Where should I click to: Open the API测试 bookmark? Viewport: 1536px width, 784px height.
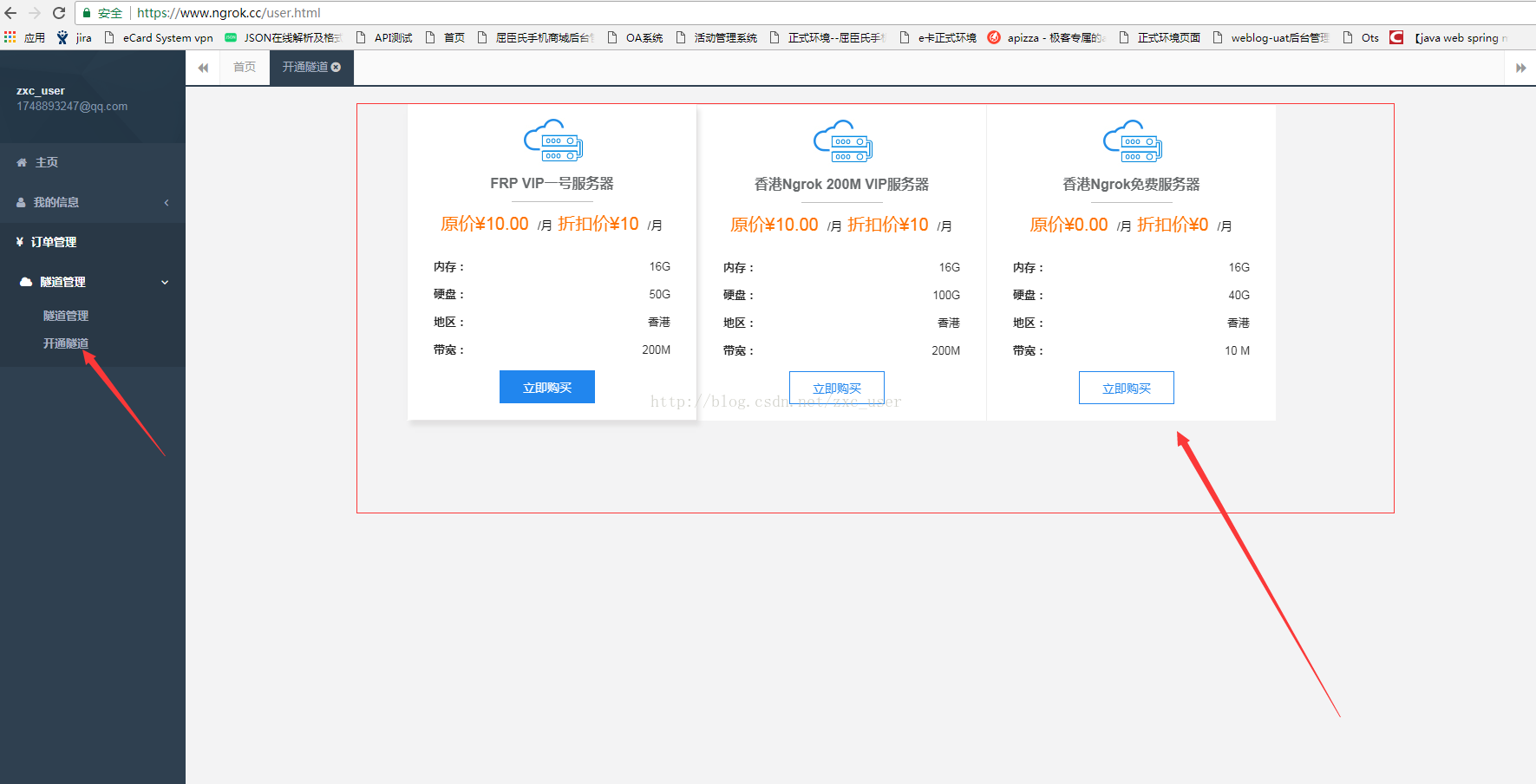[x=384, y=37]
